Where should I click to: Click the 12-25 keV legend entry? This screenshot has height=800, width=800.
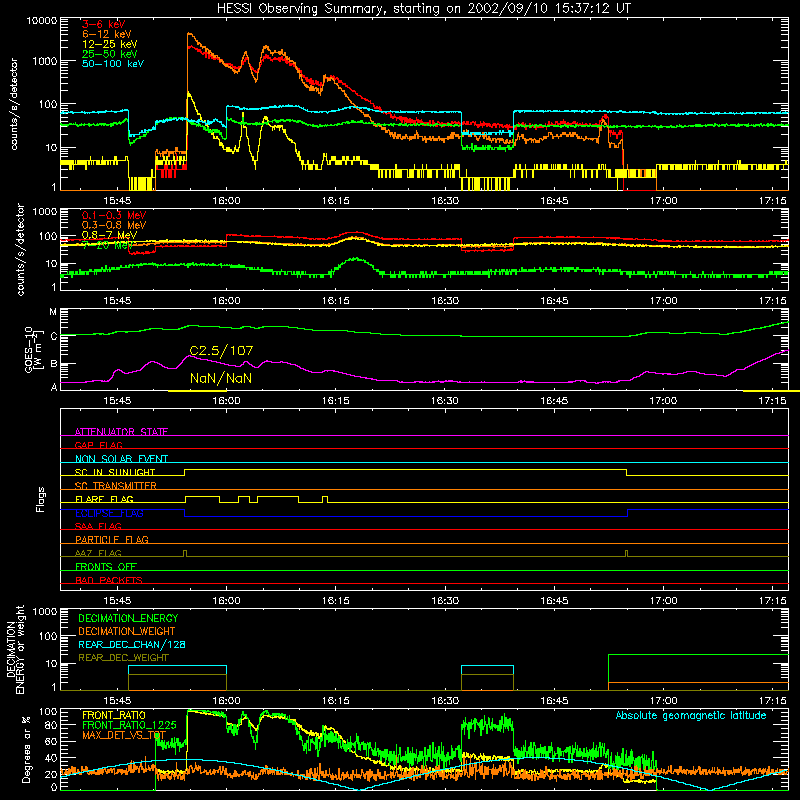[110, 44]
